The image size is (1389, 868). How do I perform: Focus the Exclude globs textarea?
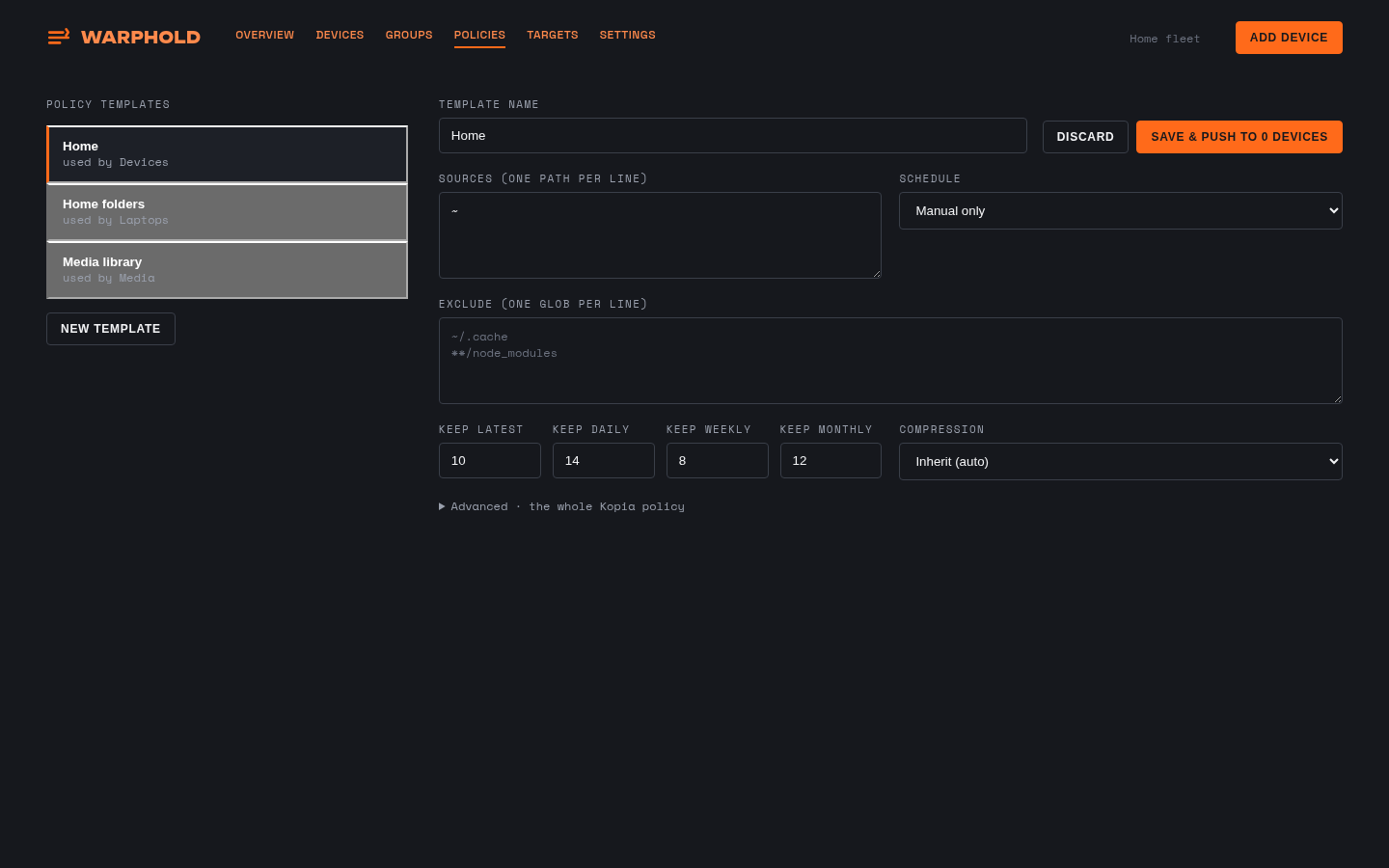pos(890,361)
